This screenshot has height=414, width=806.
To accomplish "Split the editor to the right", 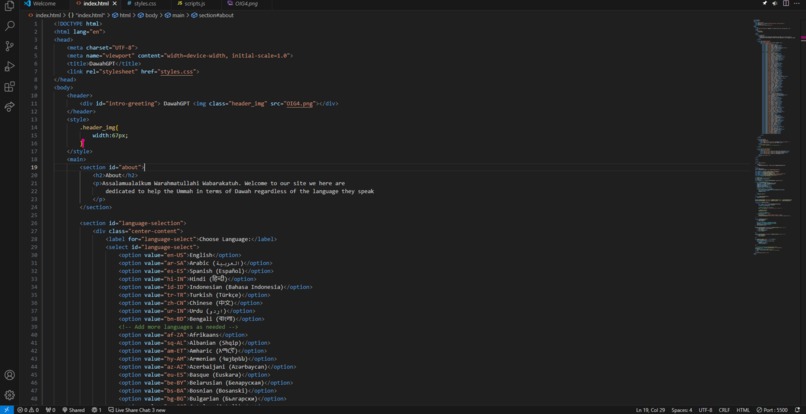I will (x=785, y=4).
